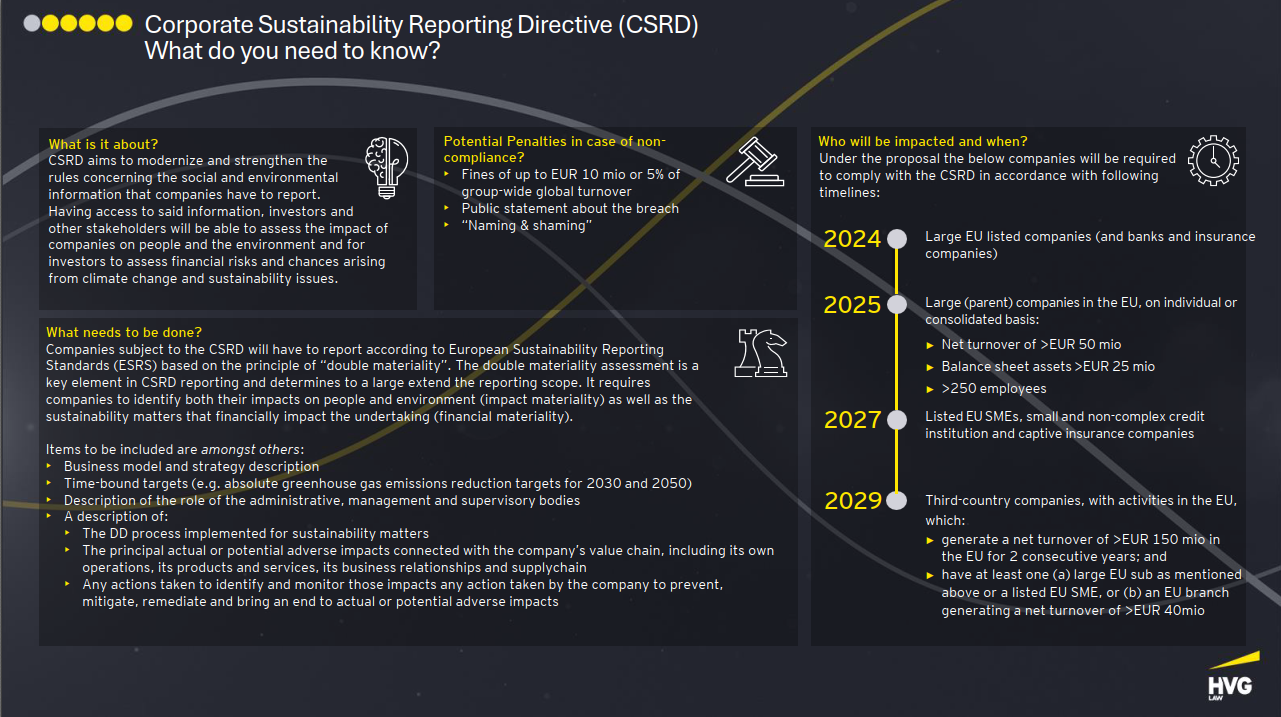
Task: Select the gear-and-clock icon in the timeline panel
Action: (1213, 161)
